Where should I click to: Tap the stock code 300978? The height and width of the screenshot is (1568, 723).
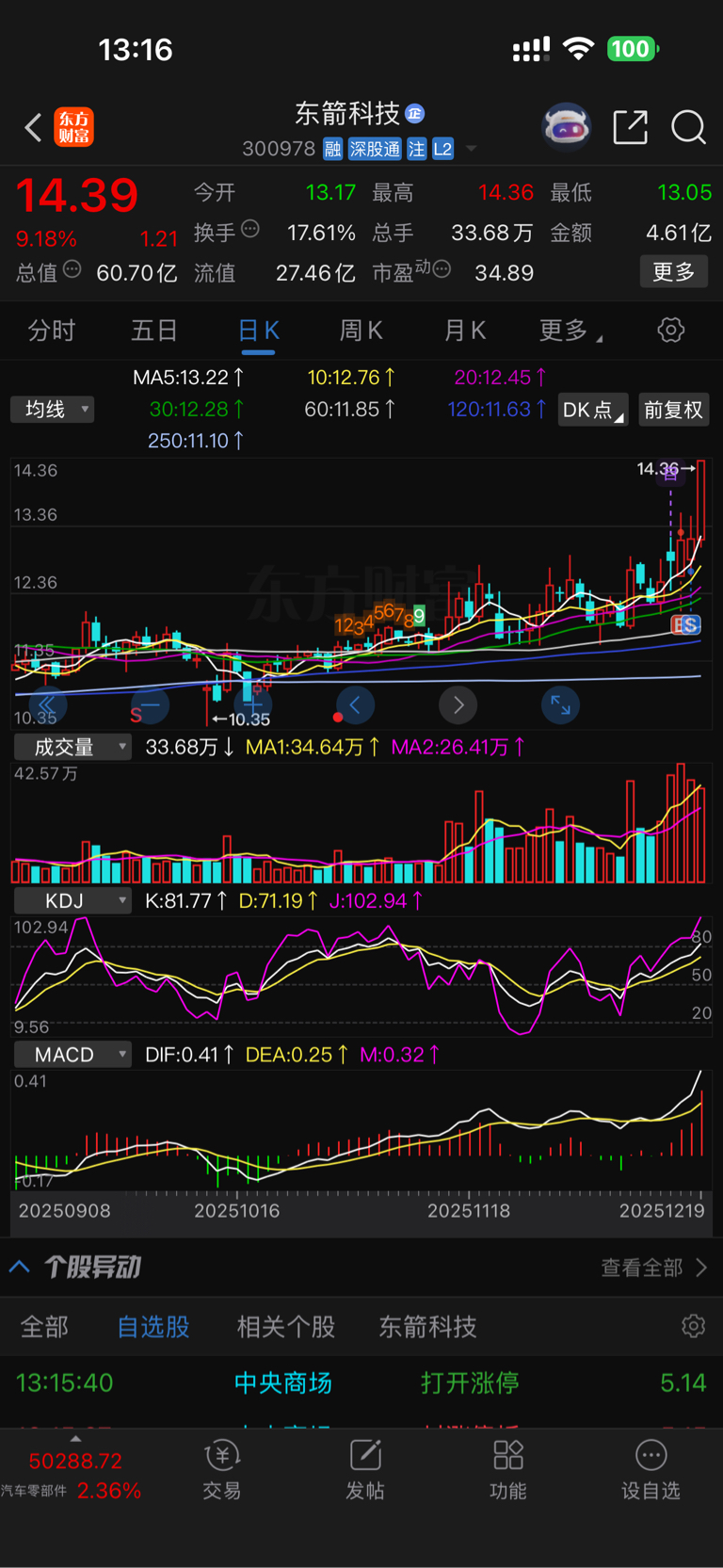coord(279,149)
